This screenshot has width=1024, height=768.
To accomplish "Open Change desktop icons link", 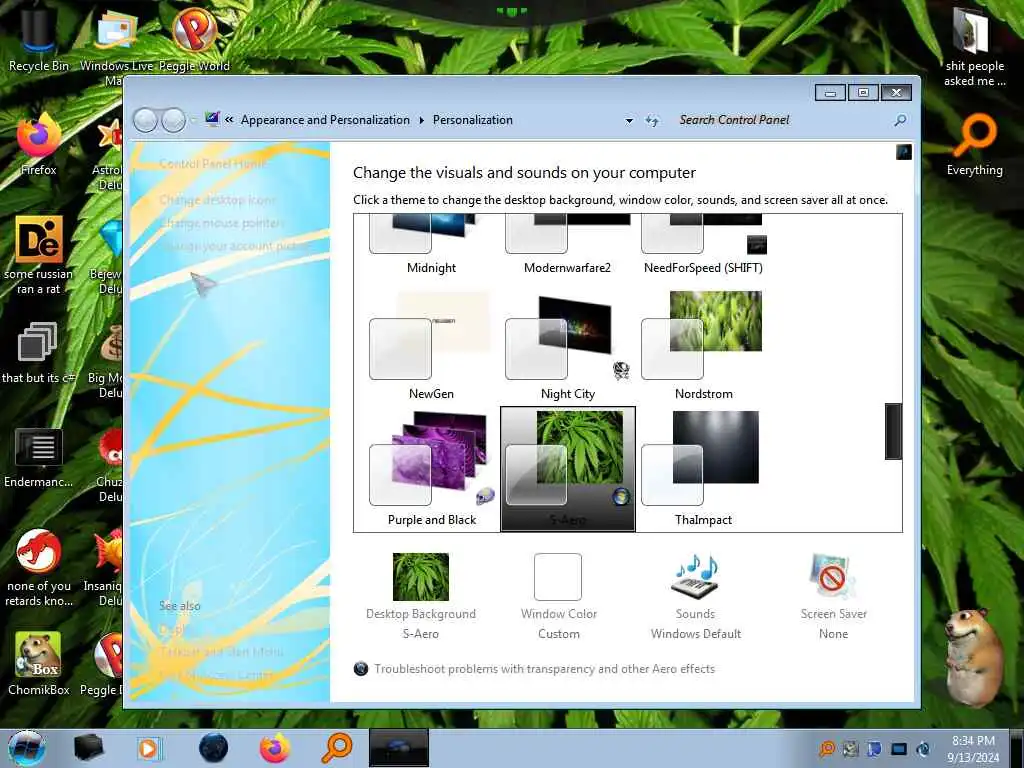I will click(217, 200).
